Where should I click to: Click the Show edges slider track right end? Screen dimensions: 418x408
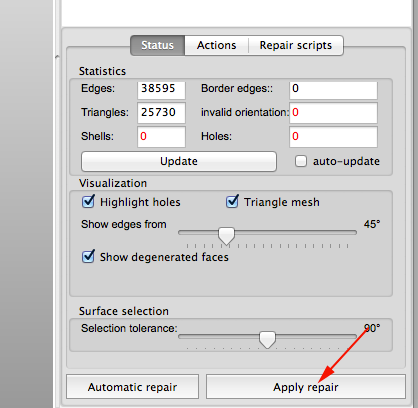(x=354, y=232)
